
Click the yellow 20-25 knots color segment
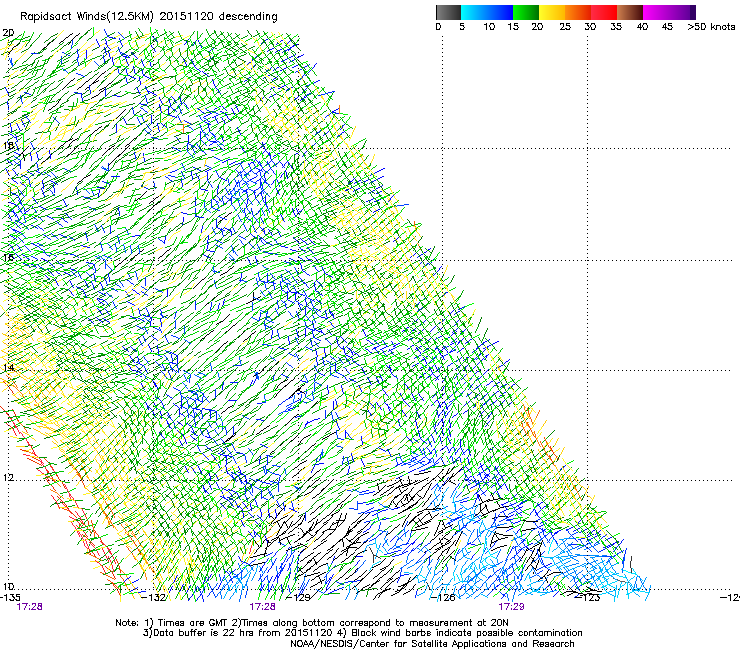pos(552,12)
